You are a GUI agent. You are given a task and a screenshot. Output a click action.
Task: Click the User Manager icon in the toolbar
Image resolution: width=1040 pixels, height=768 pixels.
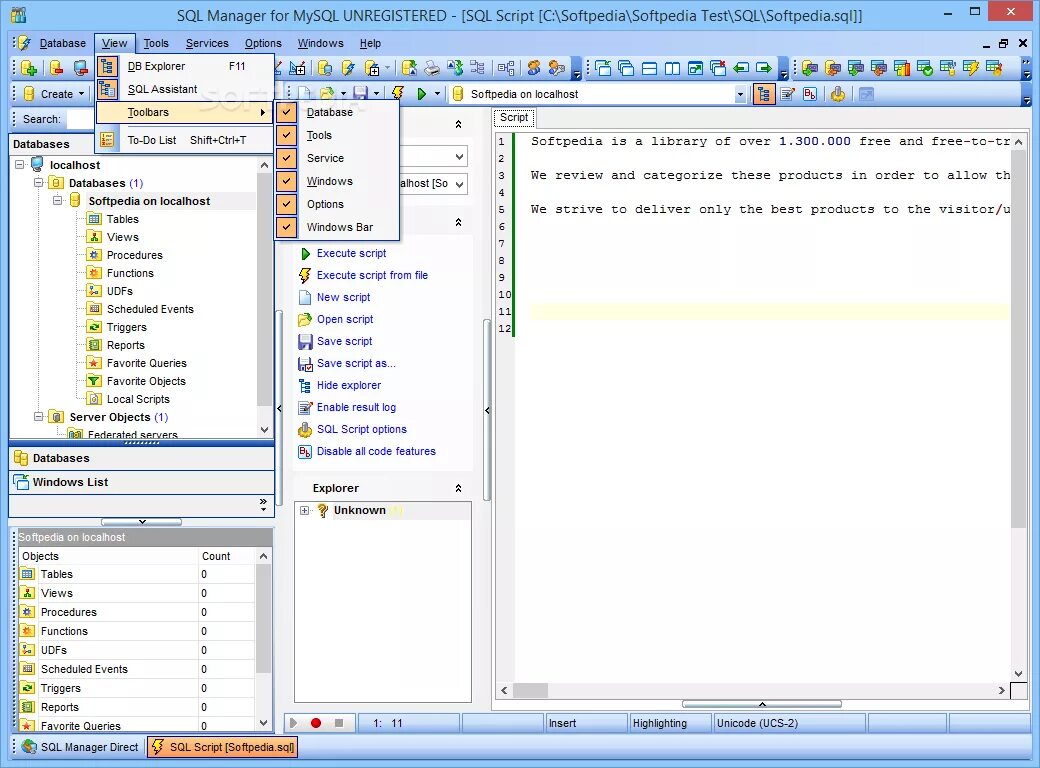click(x=534, y=68)
